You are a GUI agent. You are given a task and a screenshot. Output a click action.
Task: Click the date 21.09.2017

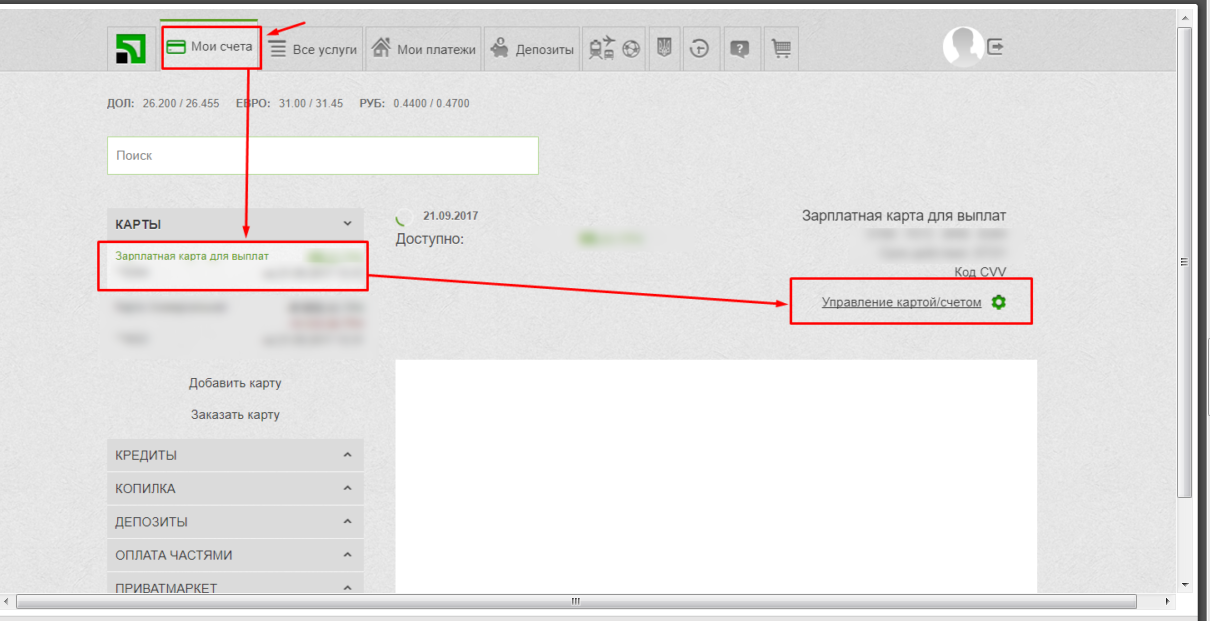[451, 215]
